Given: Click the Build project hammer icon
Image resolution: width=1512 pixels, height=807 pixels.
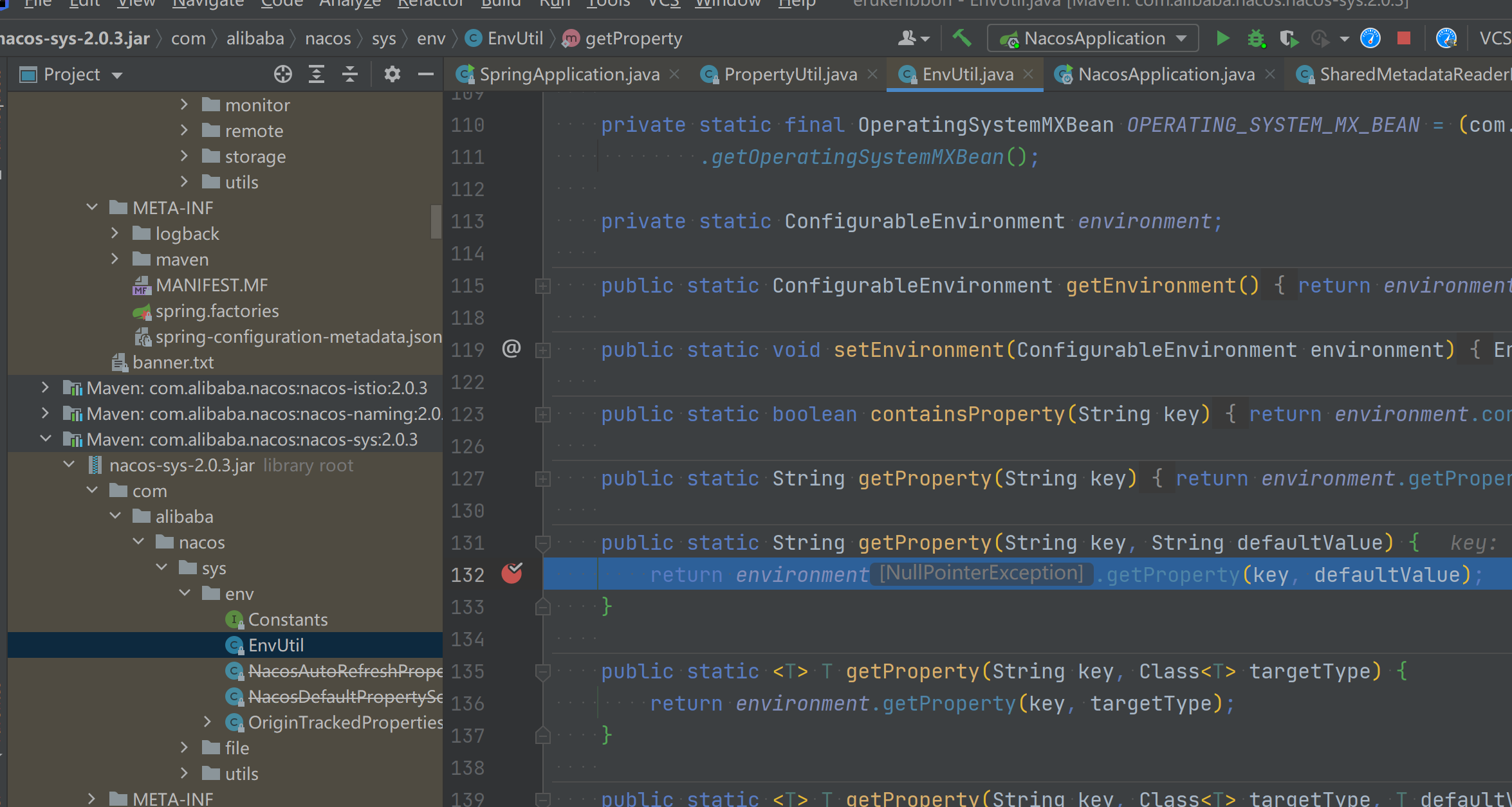Looking at the screenshot, I should click(x=962, y=39).
